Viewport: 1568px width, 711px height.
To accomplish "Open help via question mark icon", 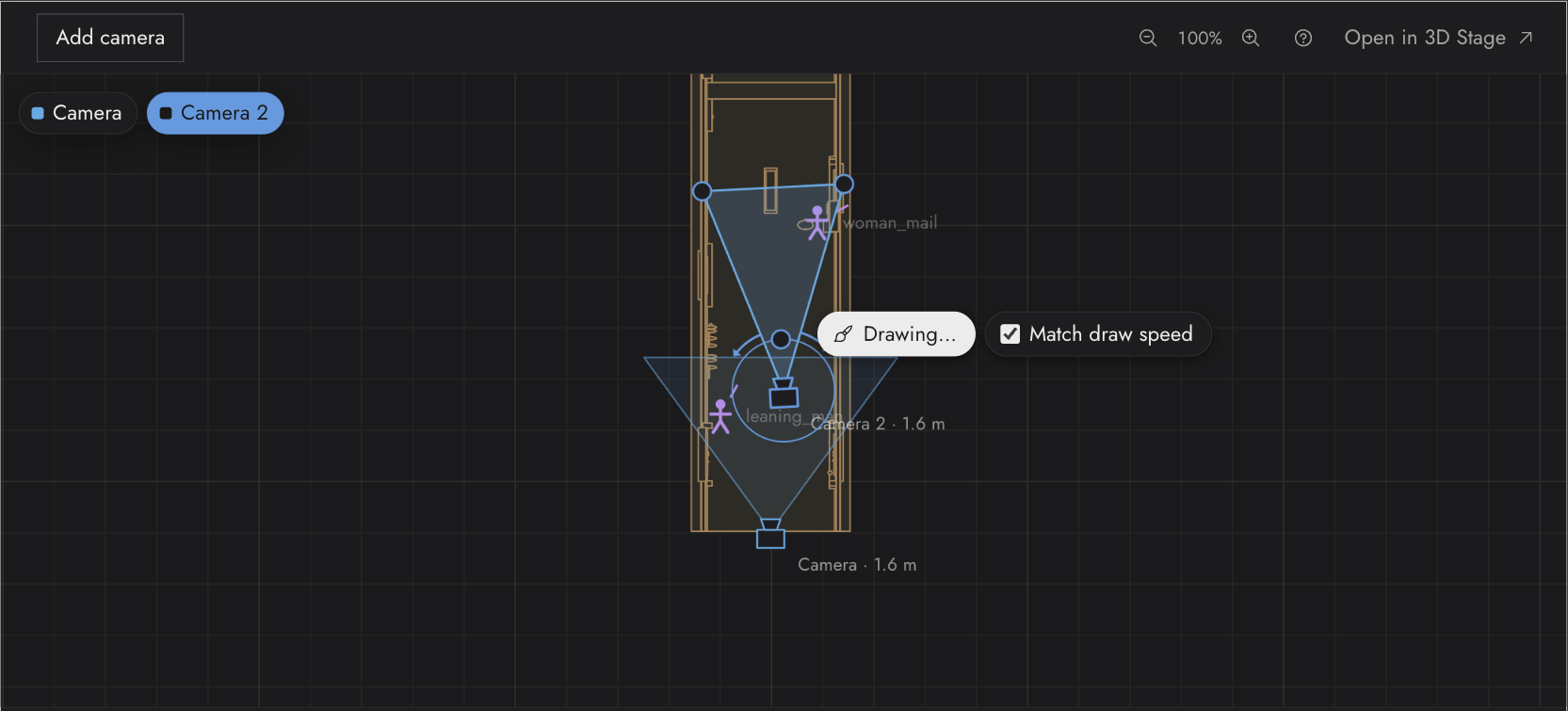I will (1303, 38).
